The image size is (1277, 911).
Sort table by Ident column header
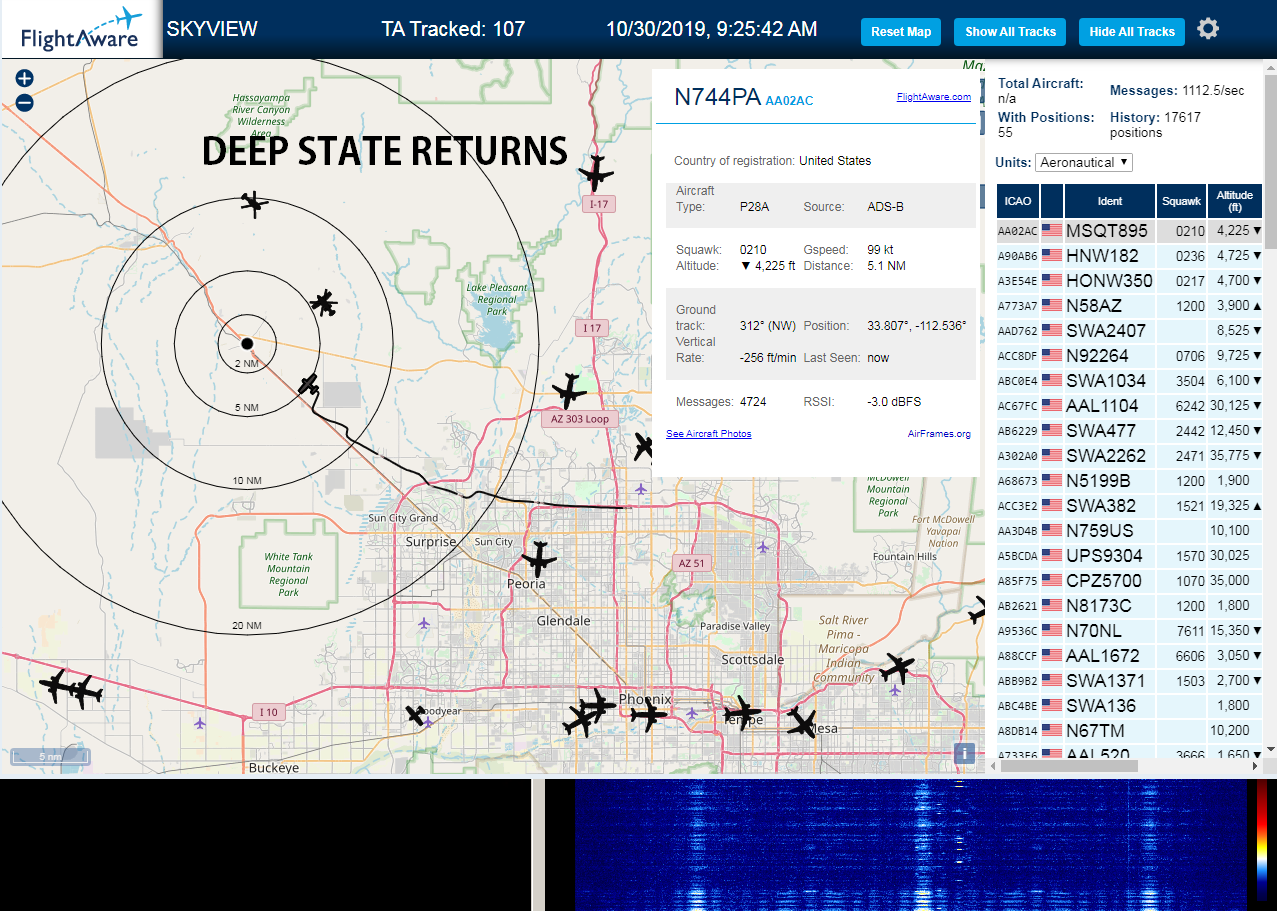pyautogui.click(x=1110, y=201)
